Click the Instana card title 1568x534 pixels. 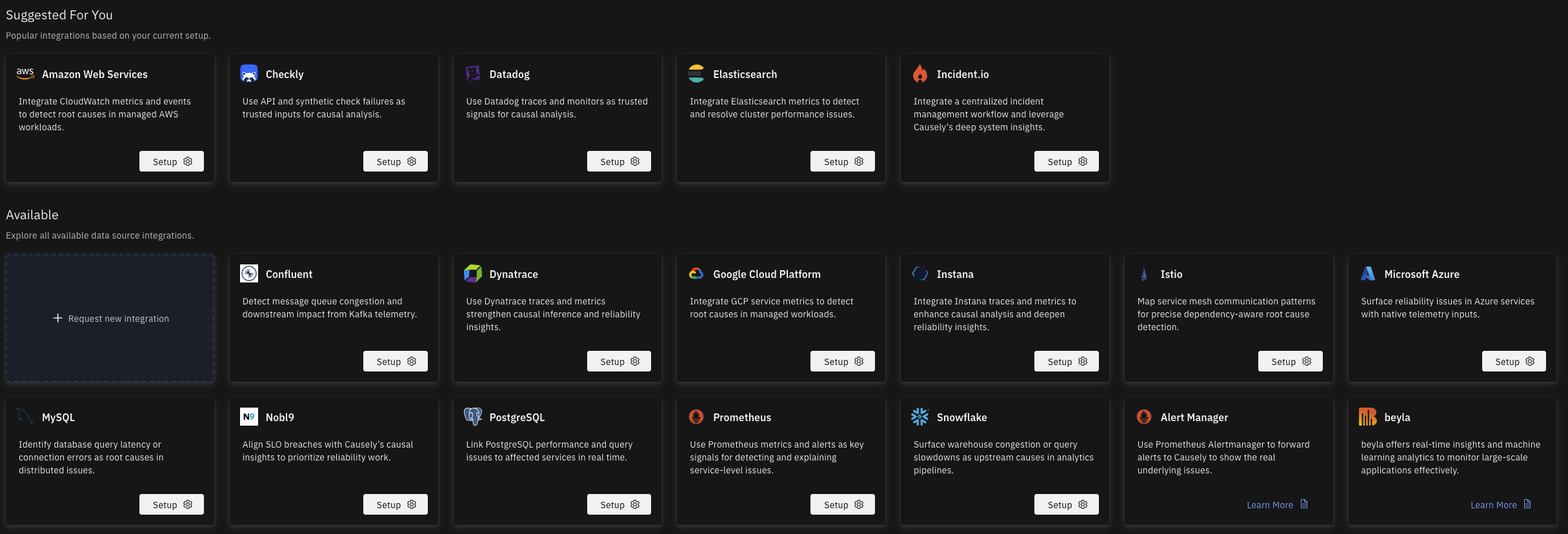tap(955, 274)
